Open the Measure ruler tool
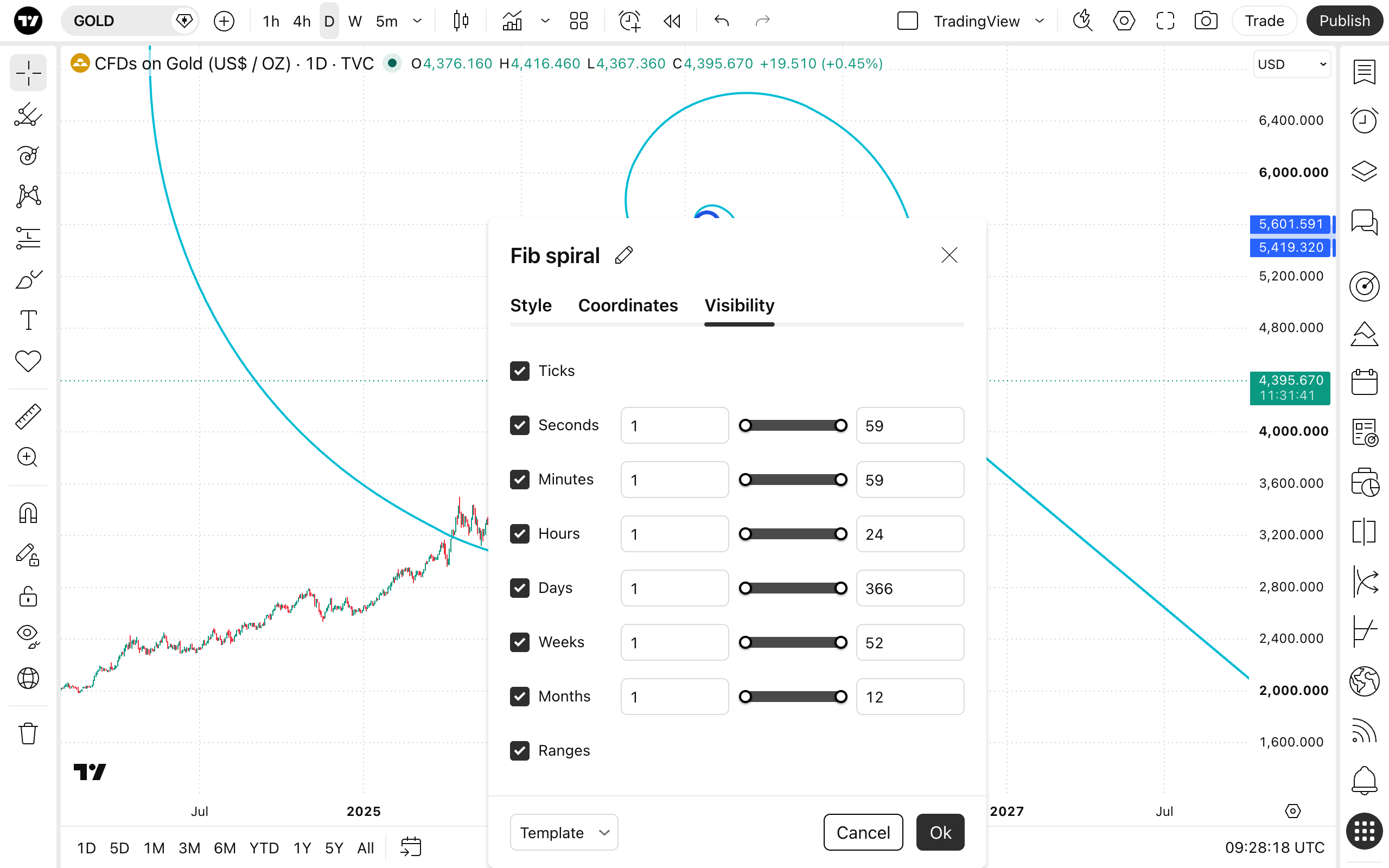This screenshot has width=1389, height=868. (x=28, y=416)
